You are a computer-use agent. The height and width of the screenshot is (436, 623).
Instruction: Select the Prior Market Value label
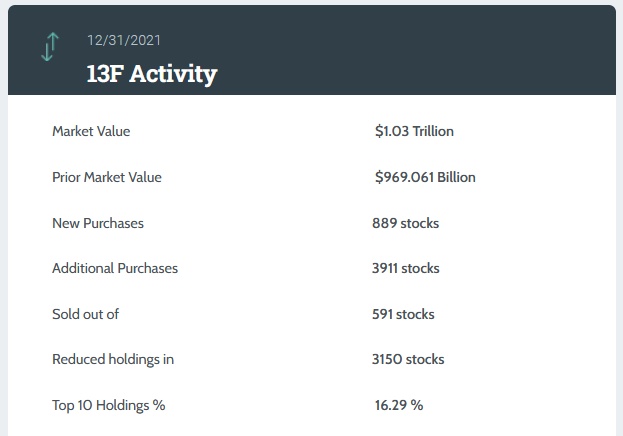click(107, 177)
